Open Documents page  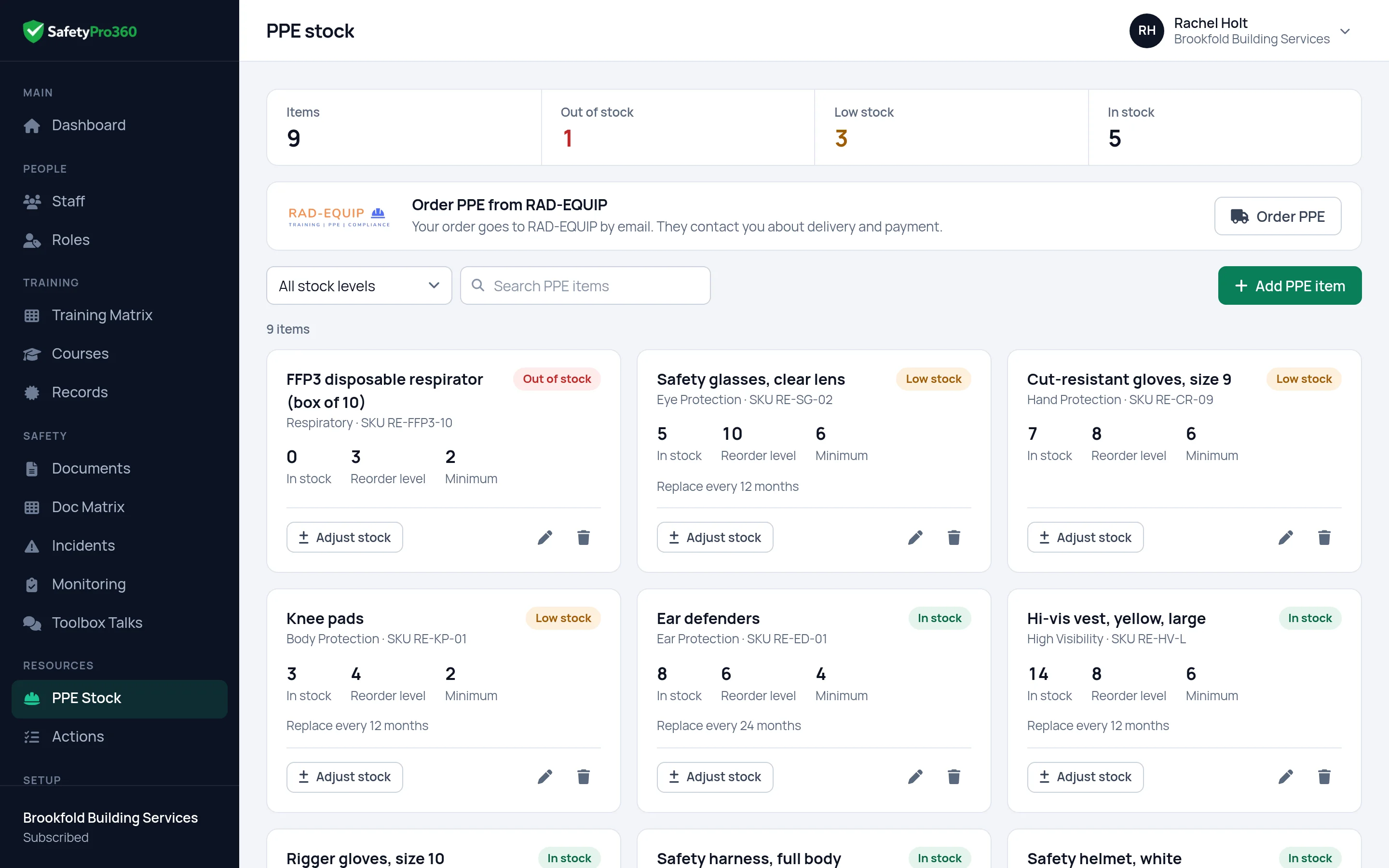pos(120,468)
